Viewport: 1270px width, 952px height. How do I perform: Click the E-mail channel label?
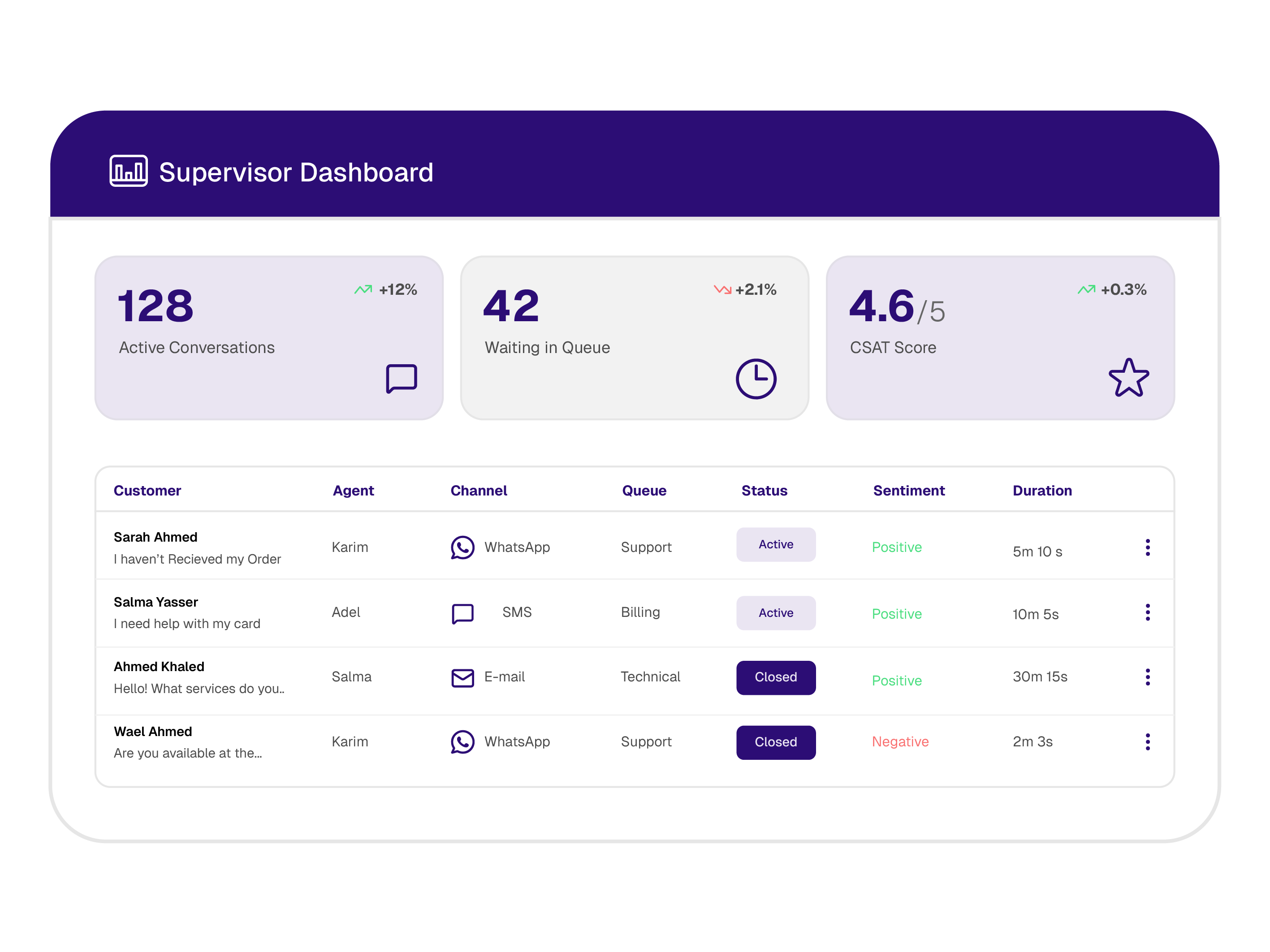(x=504, y=676)
